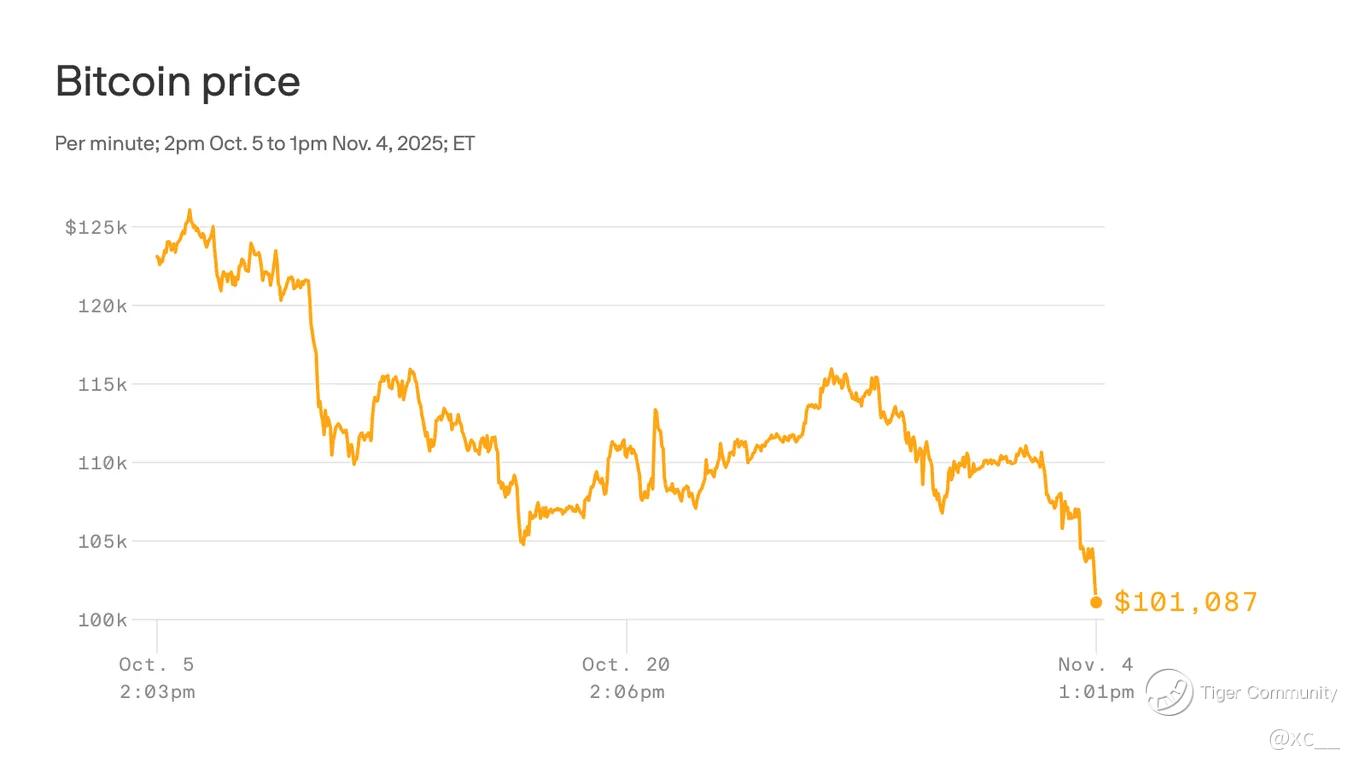Click the Tiger Community watermark text

pyautogui.click(x=1269, y=693)
